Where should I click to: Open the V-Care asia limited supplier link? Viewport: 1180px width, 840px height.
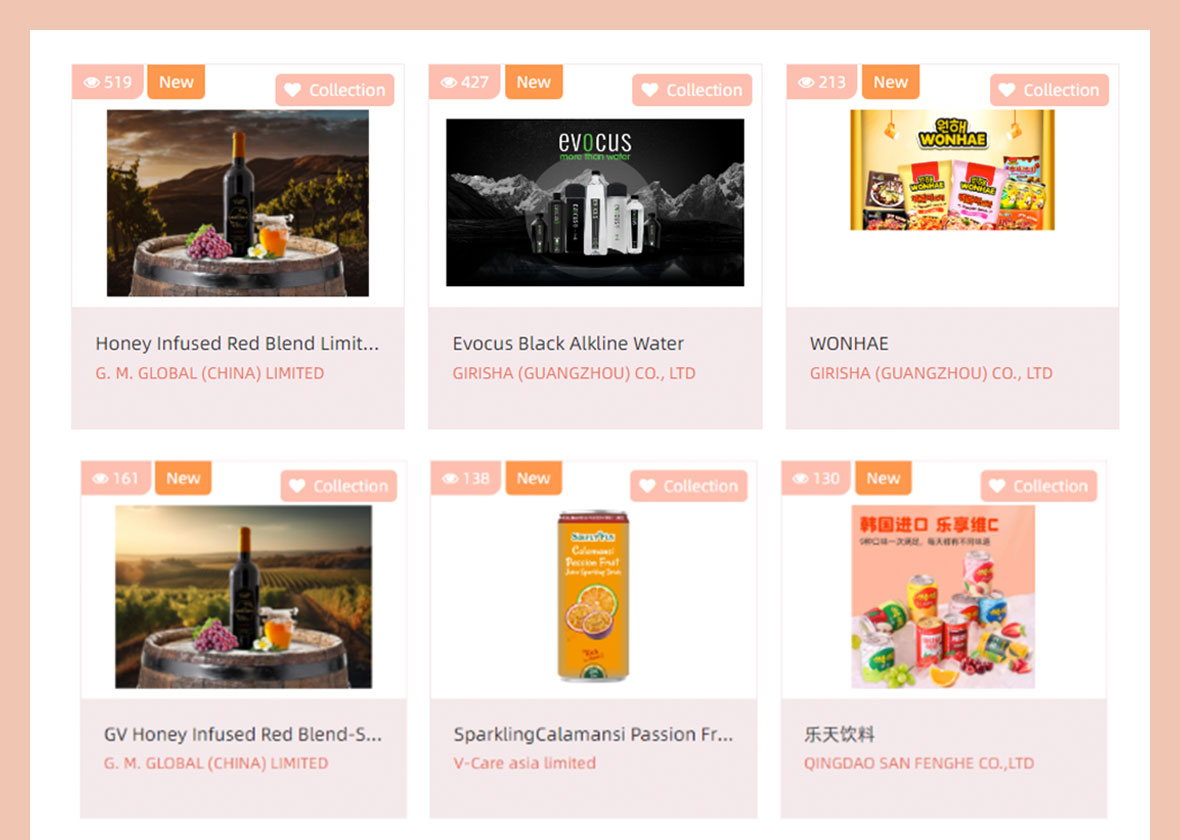[x=525, y=763]
